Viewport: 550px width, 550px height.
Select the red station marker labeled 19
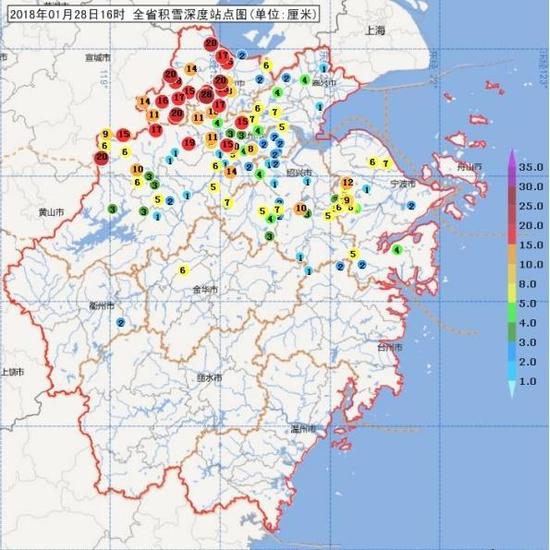189,143
